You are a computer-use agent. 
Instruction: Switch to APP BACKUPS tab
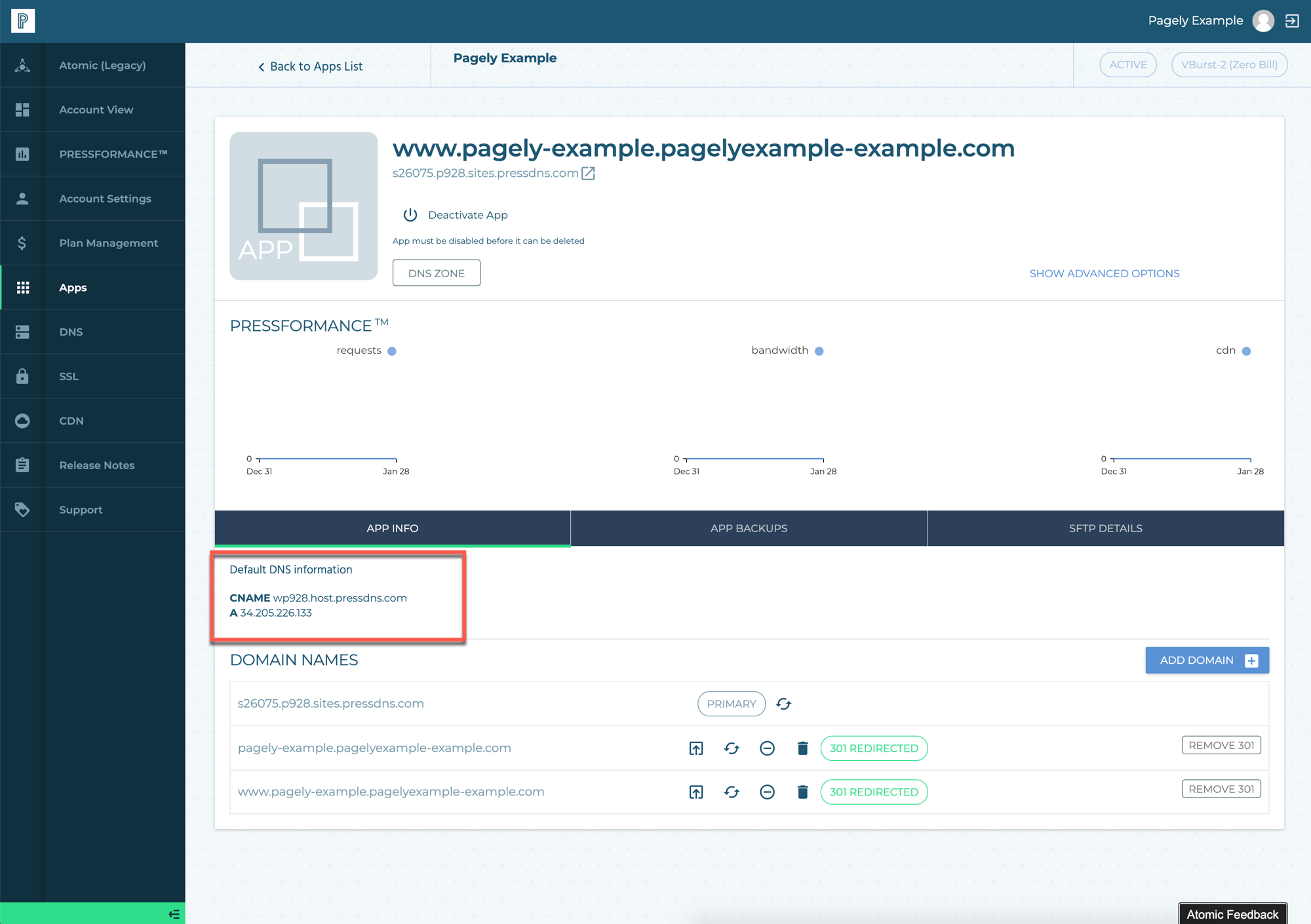[749, 528]
